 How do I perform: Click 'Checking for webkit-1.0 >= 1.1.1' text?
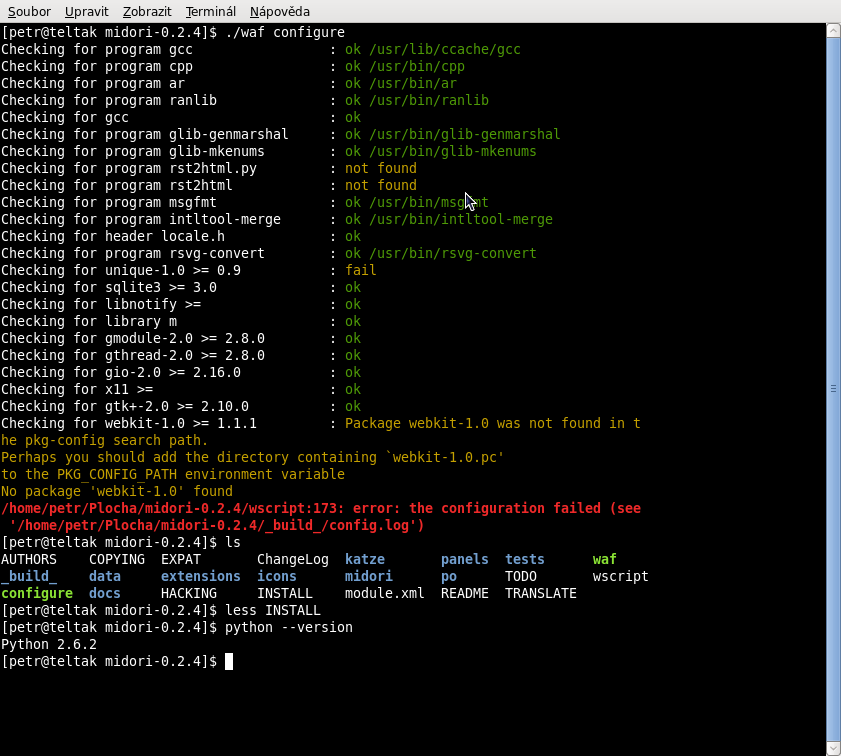[x=129, y=424]
